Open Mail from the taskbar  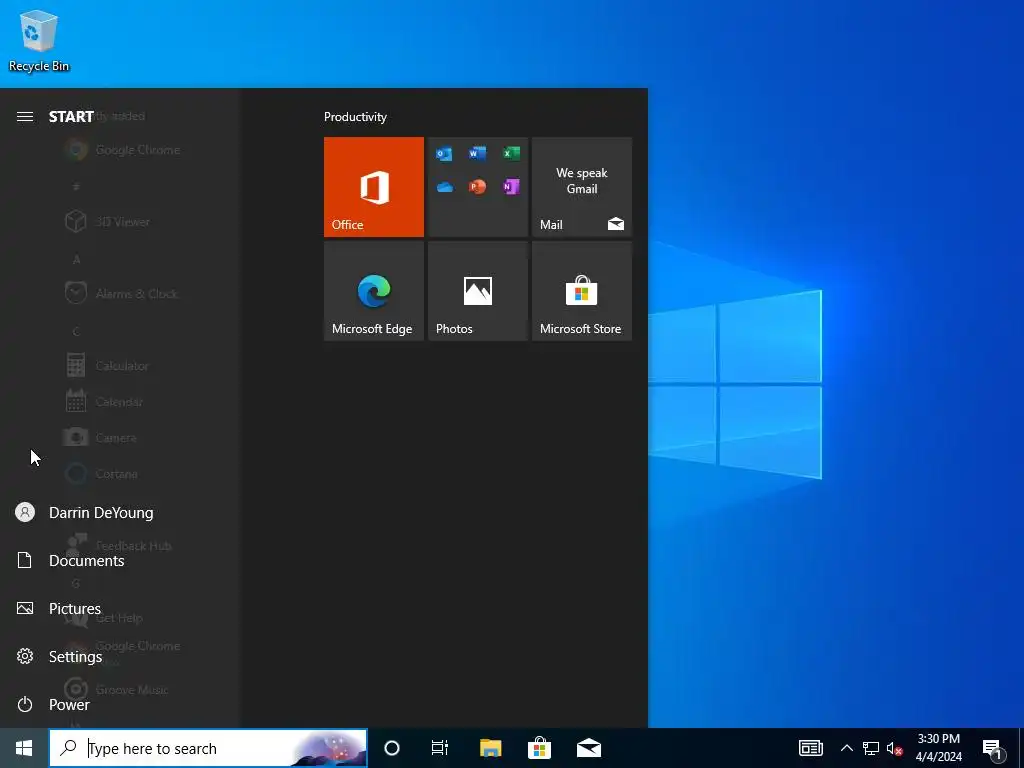point(588,748)
